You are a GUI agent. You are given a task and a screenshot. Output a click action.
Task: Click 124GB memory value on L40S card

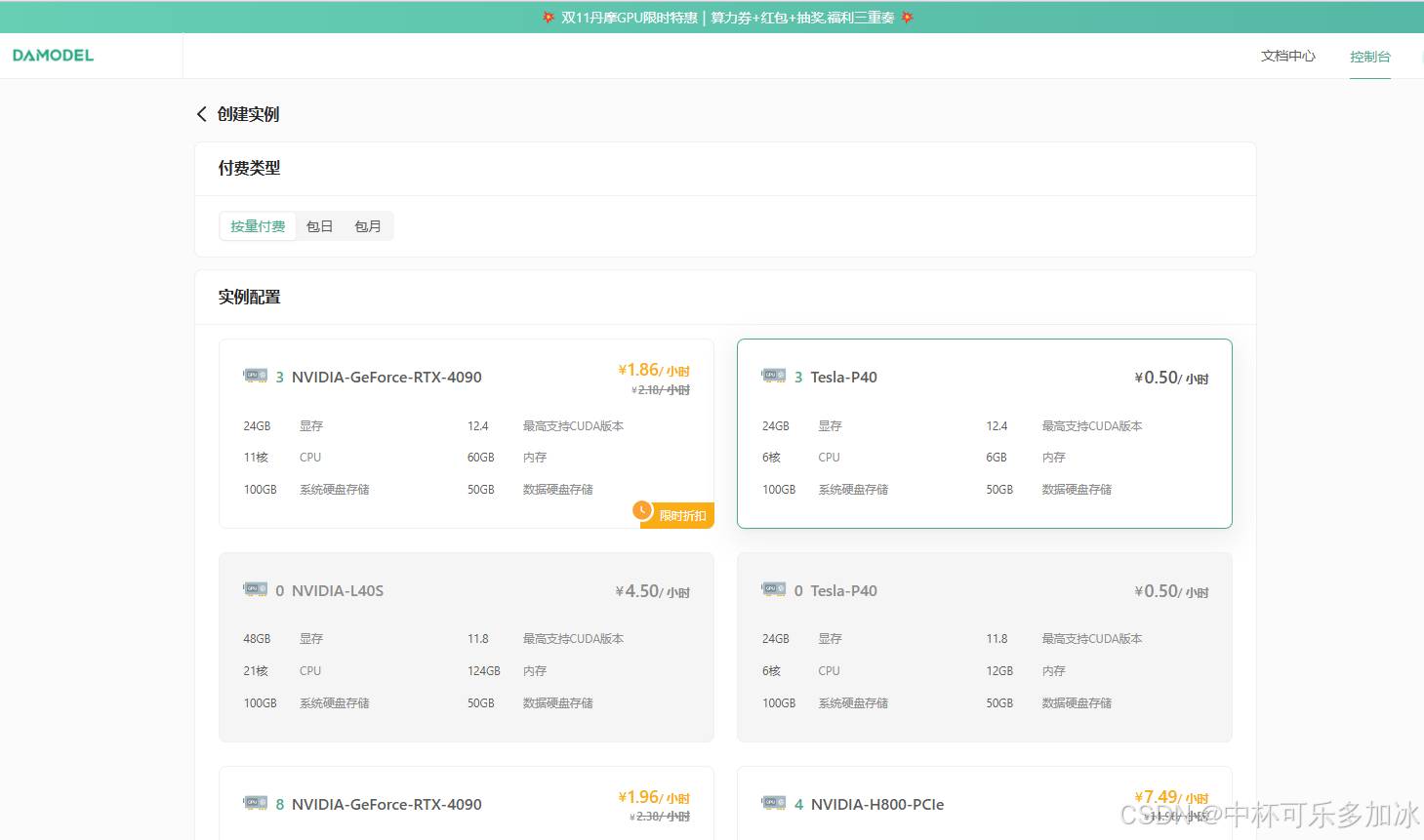click(x=484, y=671)
